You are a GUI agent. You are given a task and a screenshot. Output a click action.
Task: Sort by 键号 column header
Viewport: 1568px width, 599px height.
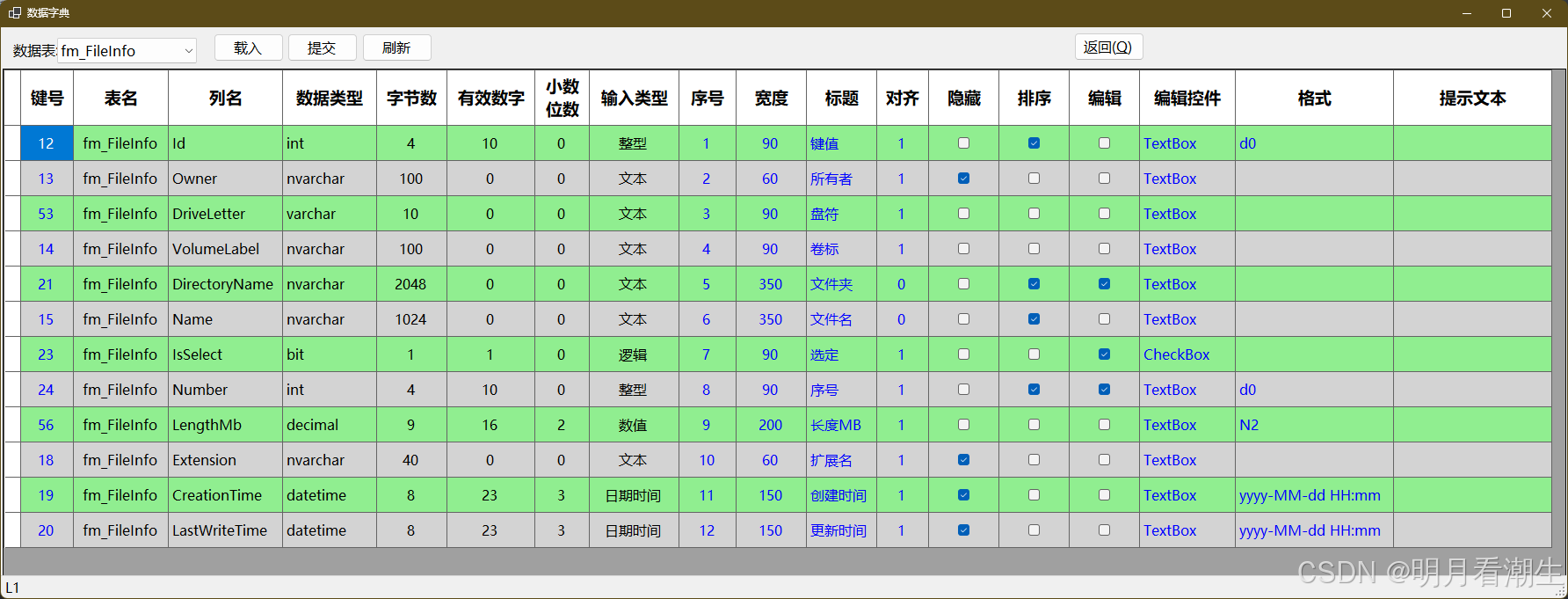tap(47, 98)
